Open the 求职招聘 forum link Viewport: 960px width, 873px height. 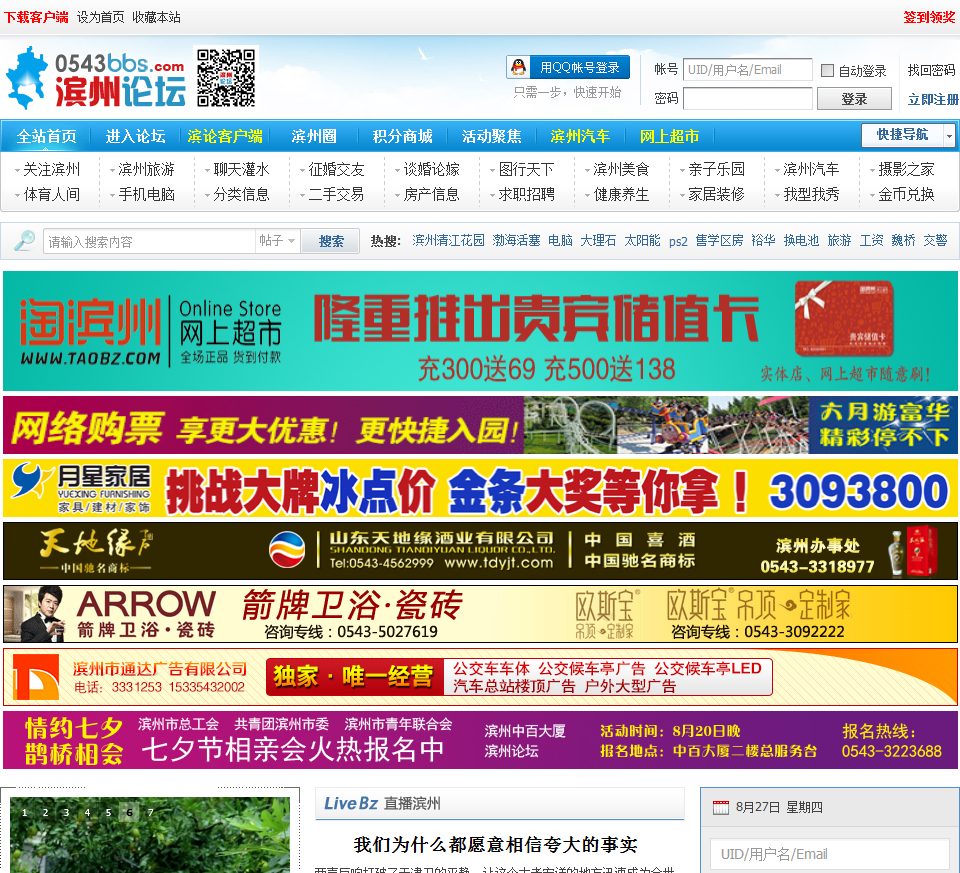coord(526,195)
